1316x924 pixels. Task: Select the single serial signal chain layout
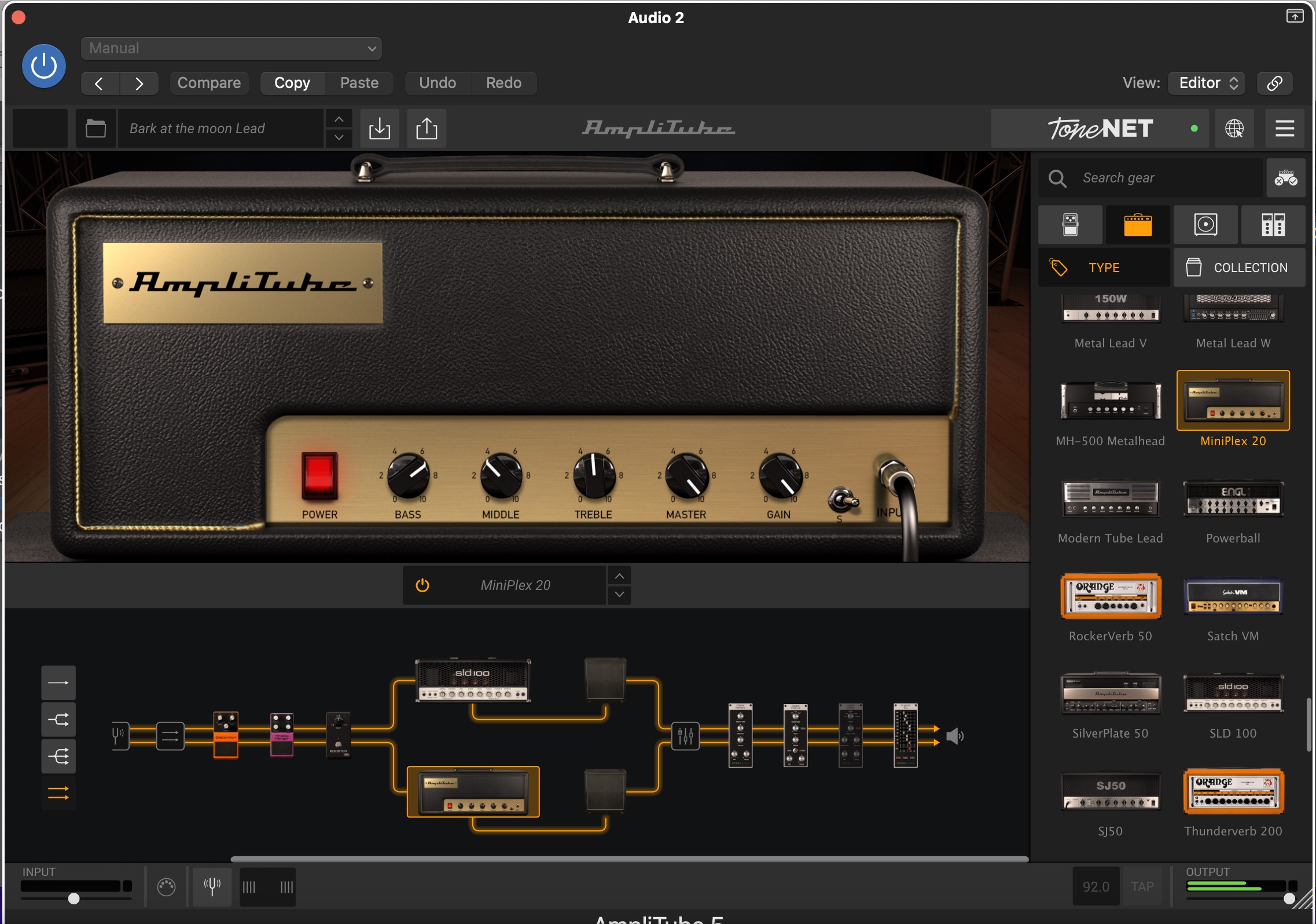point(58,683)
